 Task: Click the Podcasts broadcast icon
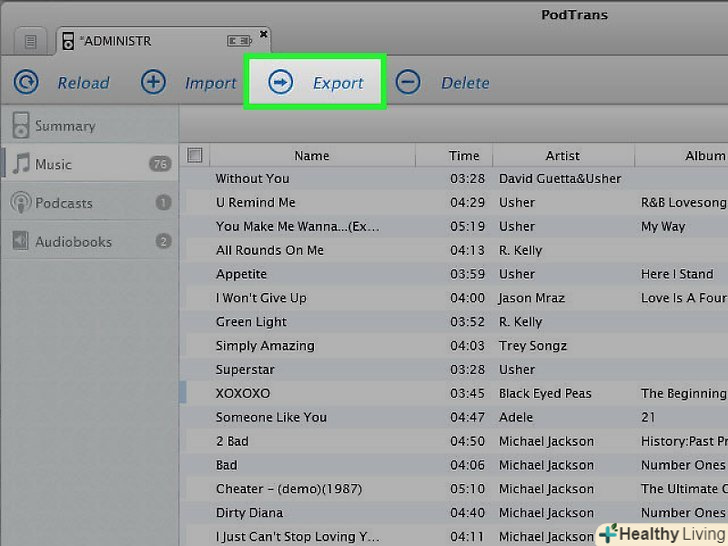tap(19, 203)
